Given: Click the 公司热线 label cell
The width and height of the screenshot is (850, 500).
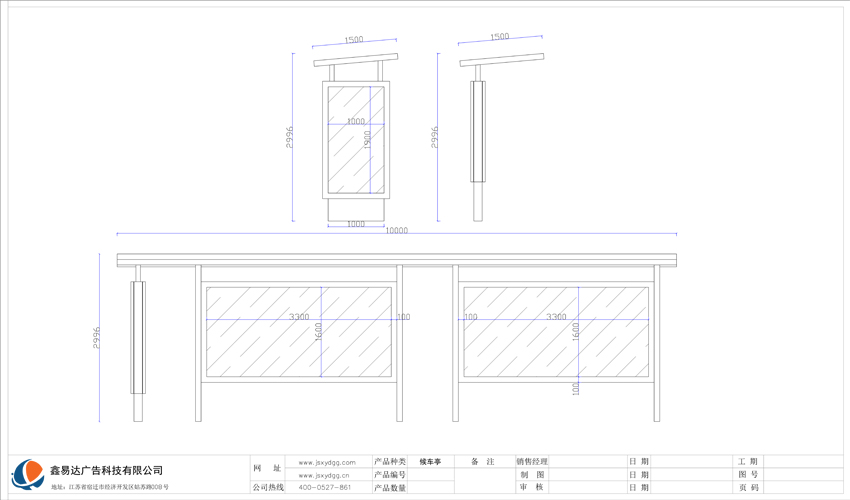Looking at the screenshot, I should (268, 487).
